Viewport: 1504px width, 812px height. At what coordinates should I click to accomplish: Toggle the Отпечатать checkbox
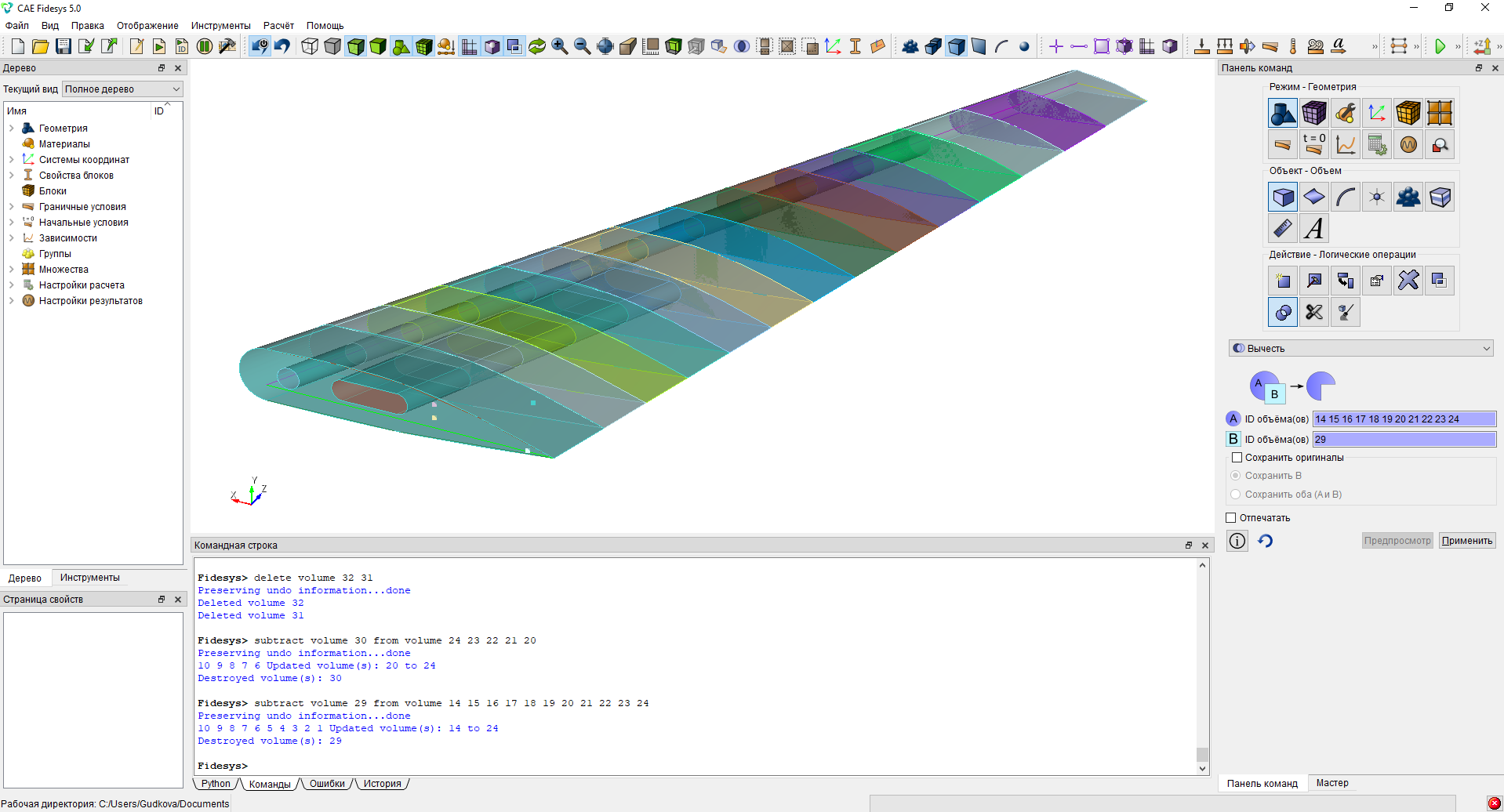click(1230, 518)
